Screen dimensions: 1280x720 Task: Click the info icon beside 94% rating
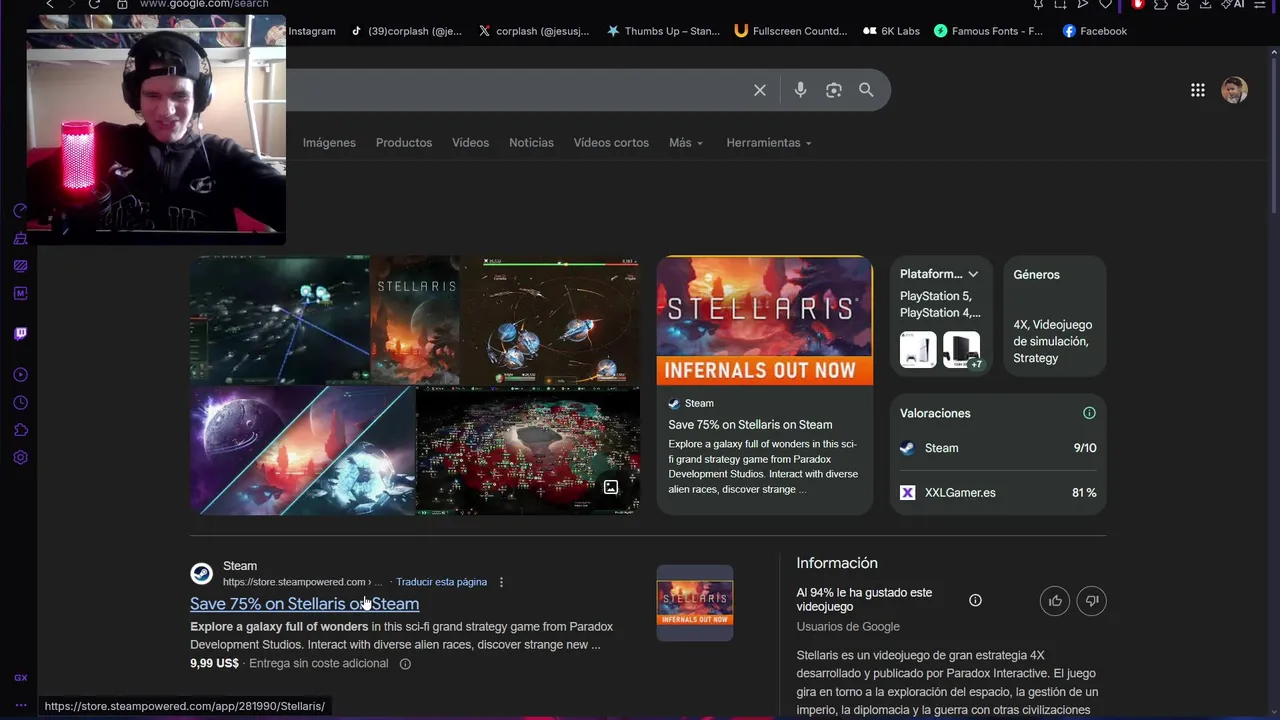click(975, 600)
